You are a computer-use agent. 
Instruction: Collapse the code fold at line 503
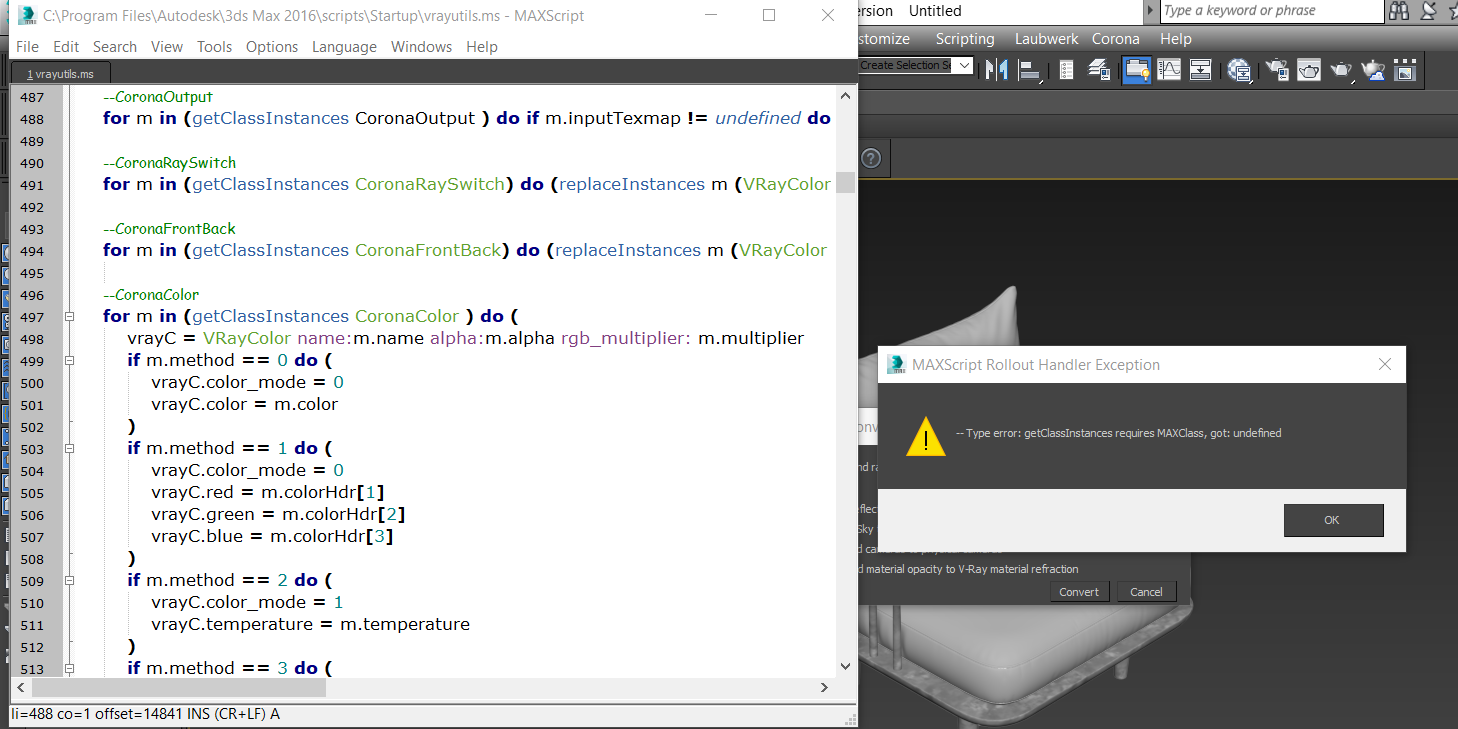pos(69,448)
